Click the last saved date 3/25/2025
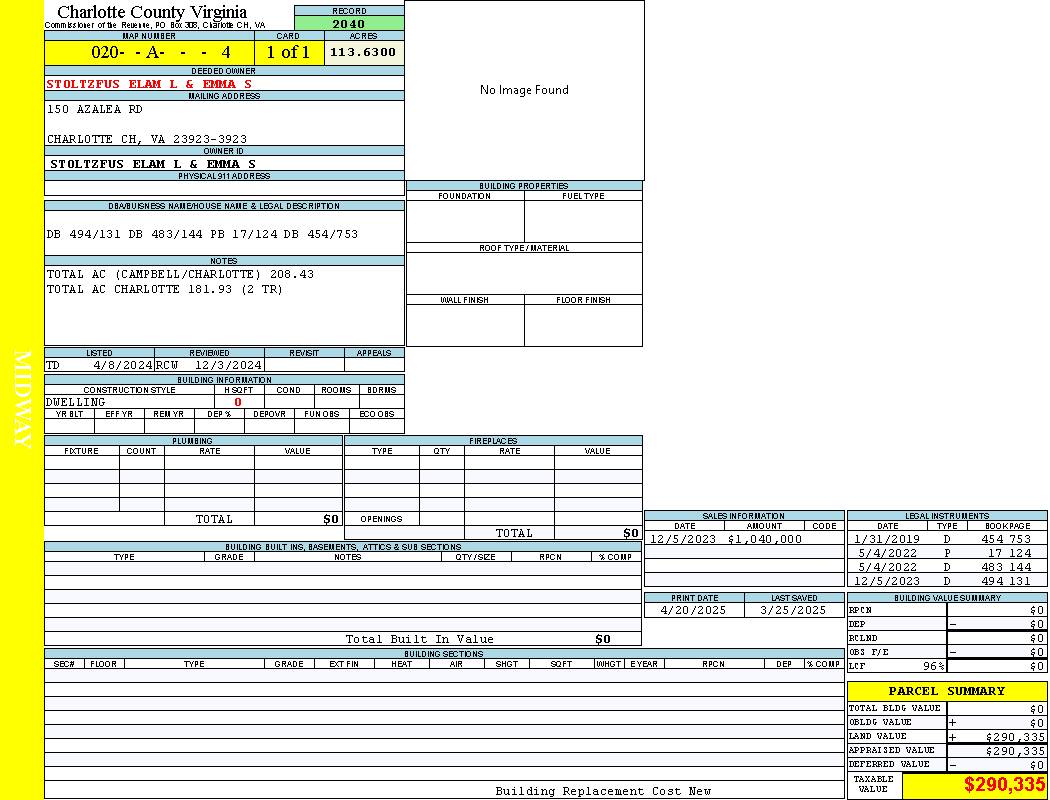Viewport: 1050px width, 800px height. tap(793, 610)
